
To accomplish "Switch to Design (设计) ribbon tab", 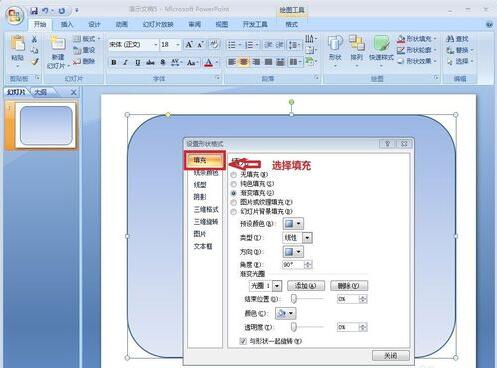I will [94, 24].
